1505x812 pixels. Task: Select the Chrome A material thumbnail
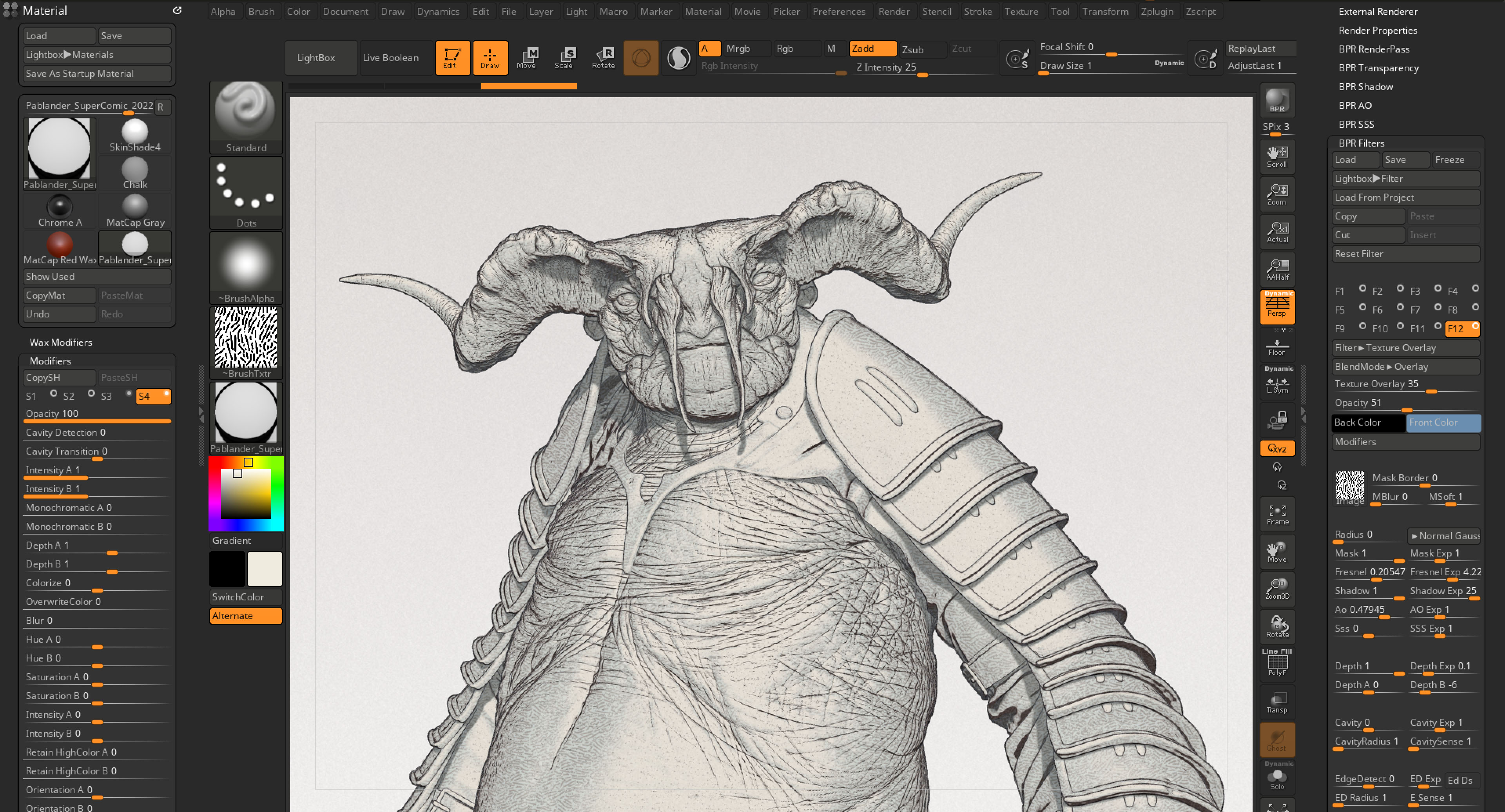click(x=60, y=212)
